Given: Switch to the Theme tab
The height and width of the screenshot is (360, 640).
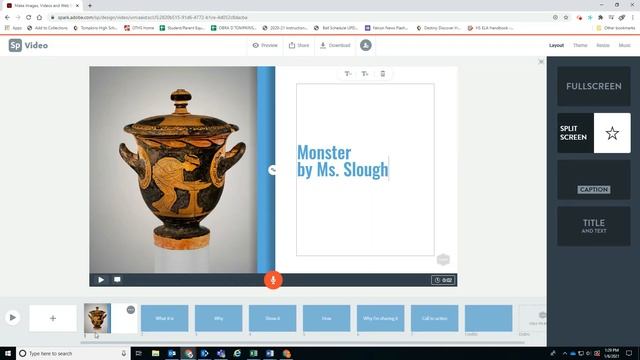Looking at the screenshot, I should [580, 45].
